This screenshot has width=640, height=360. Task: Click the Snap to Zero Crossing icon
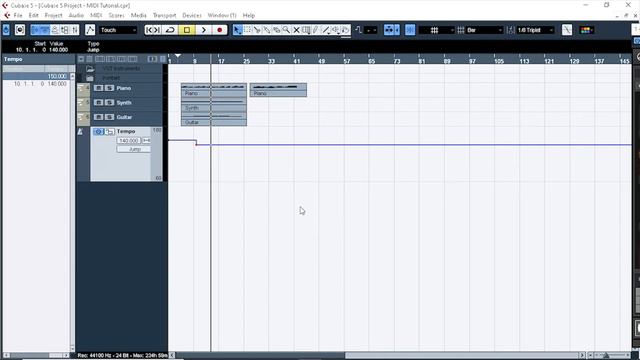pos(567,30)
